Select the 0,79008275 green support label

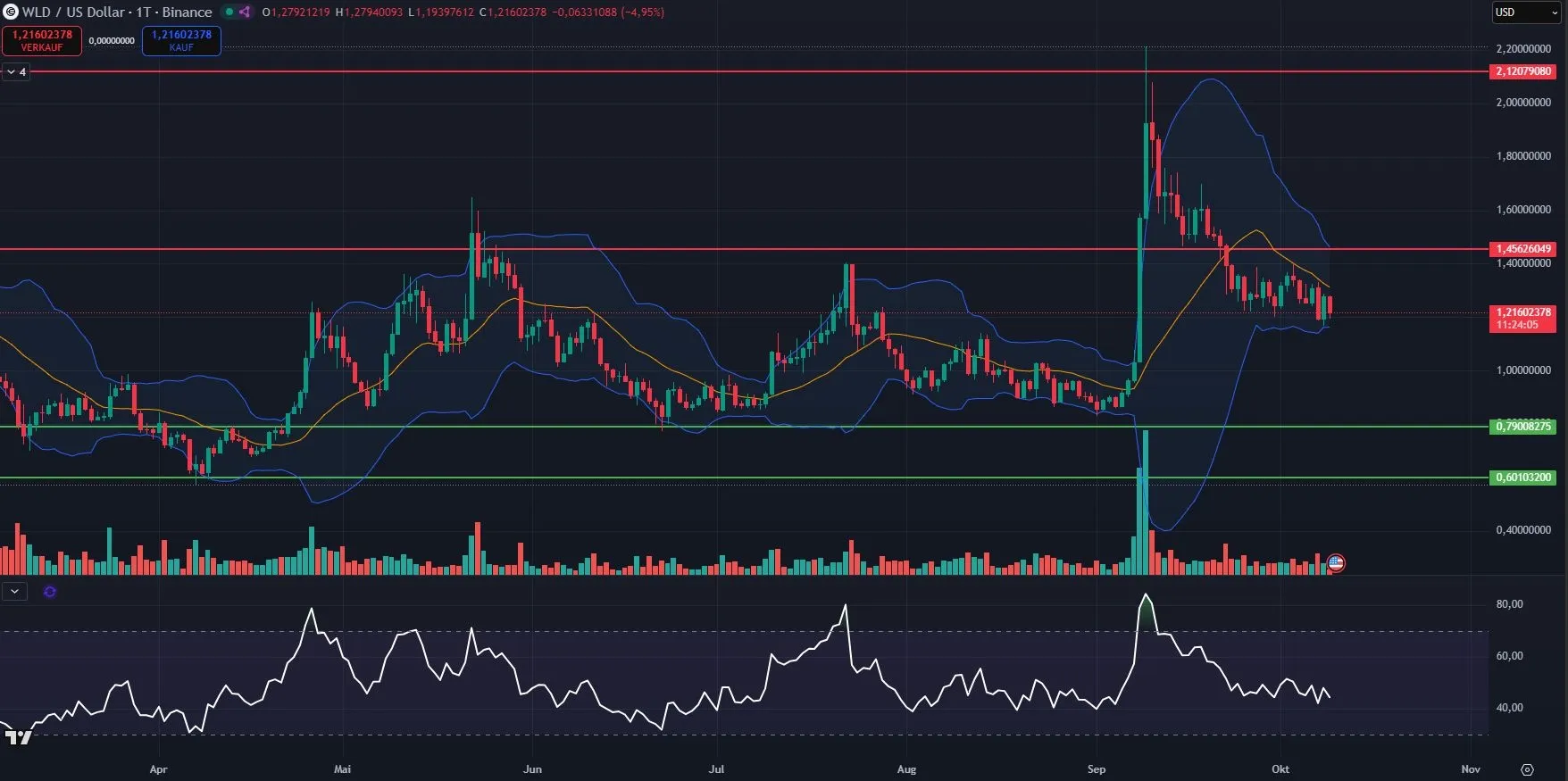(1523, 427)
